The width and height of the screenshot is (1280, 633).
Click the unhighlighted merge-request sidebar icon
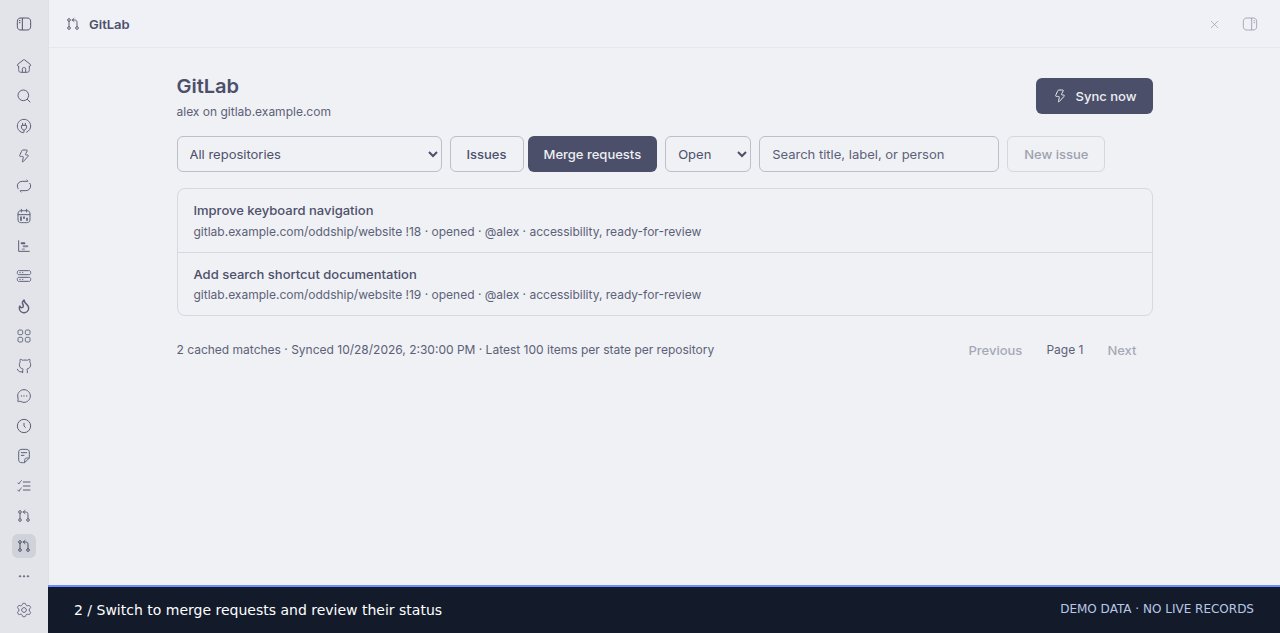(24, 516)
